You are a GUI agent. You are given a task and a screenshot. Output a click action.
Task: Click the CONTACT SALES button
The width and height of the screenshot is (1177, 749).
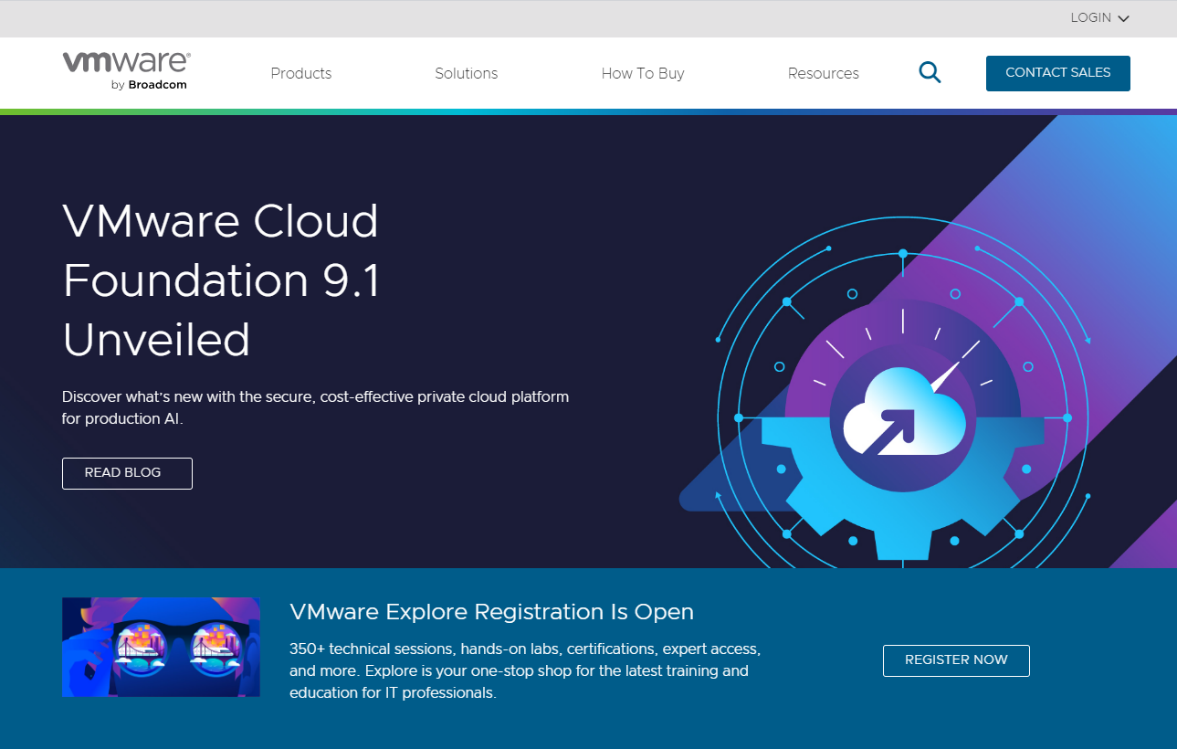(x=1058, y=73)
